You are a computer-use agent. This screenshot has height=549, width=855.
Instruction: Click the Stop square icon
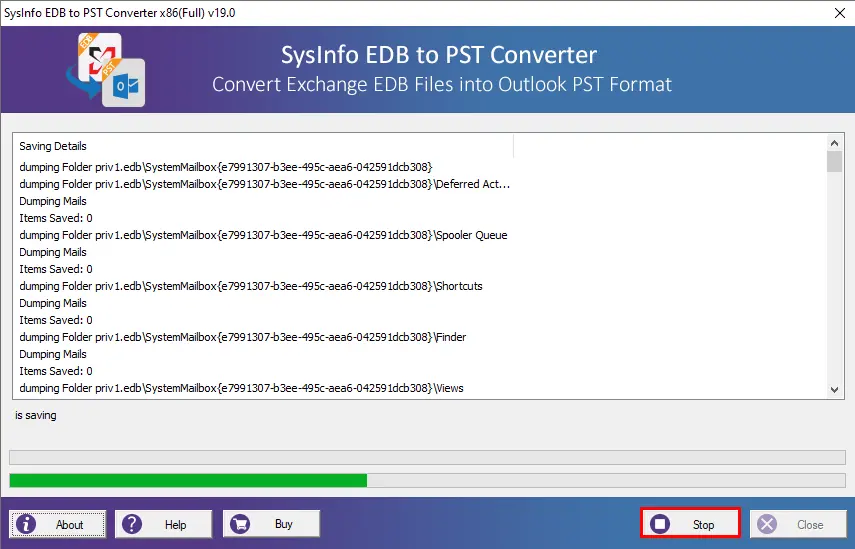tap(660, 524)
